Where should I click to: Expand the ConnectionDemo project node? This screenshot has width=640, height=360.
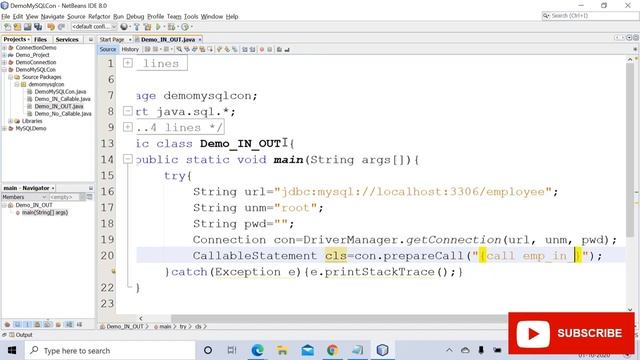[x=4, y=48]
